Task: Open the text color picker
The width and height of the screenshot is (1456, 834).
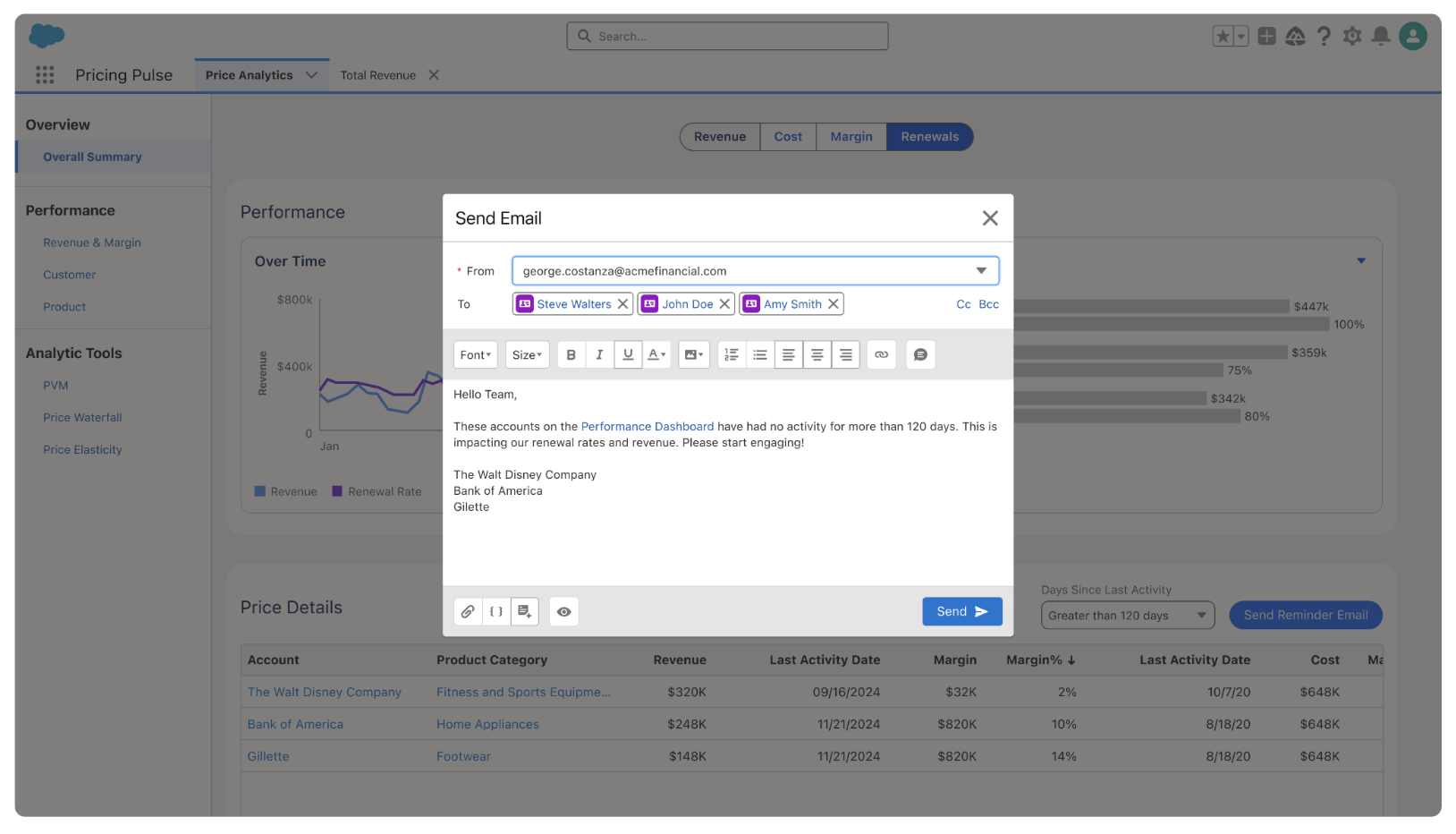Action: 656,355
